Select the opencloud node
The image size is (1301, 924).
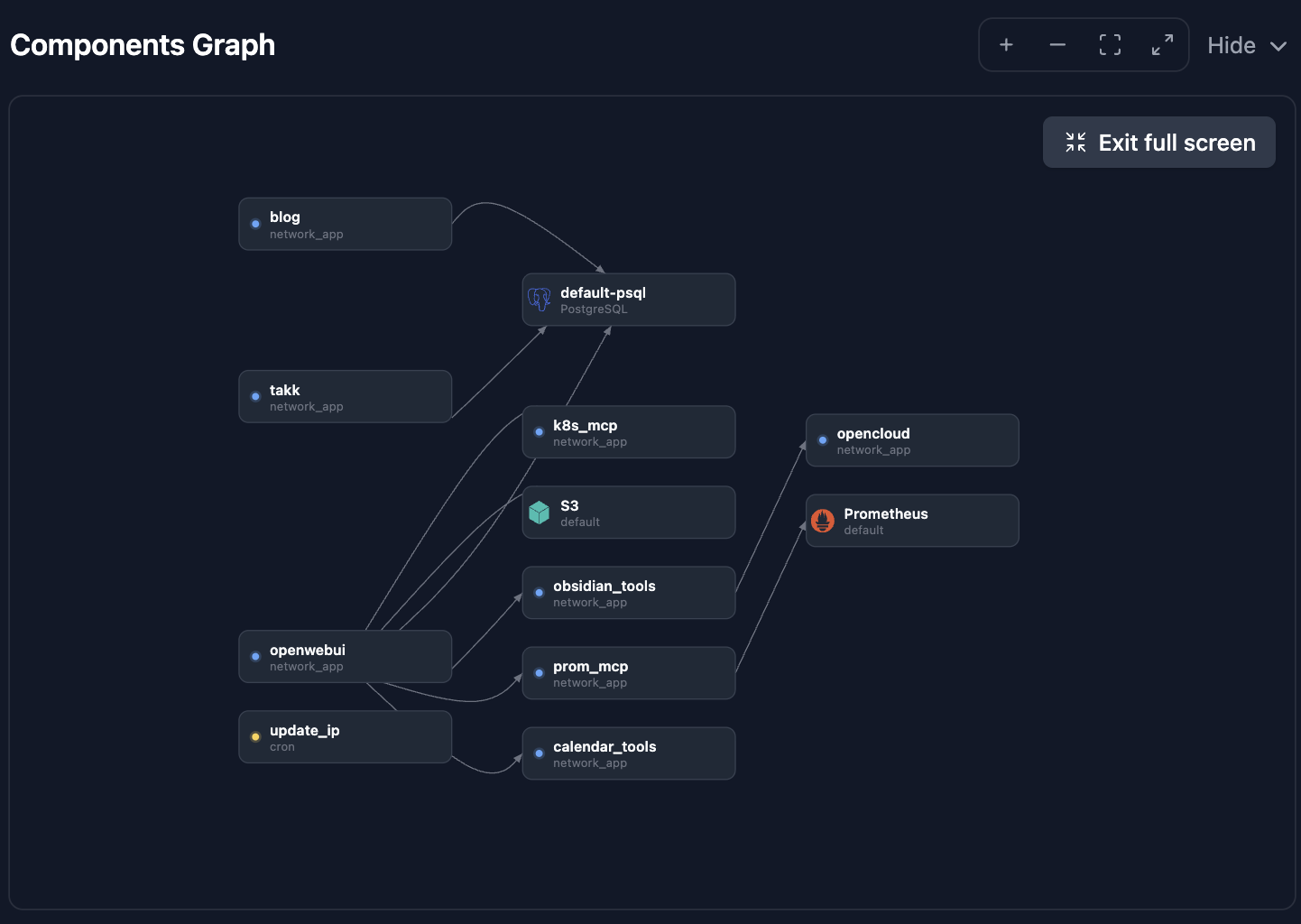912,440
